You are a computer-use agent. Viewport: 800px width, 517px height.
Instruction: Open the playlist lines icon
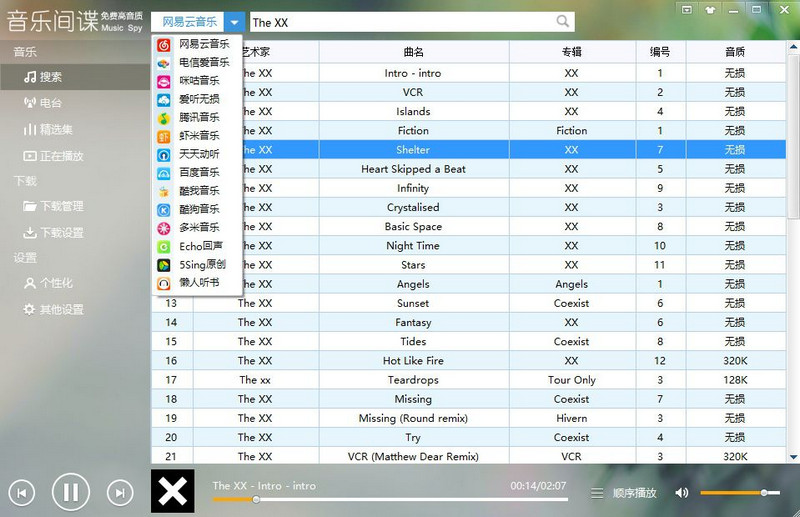point(597,494)
